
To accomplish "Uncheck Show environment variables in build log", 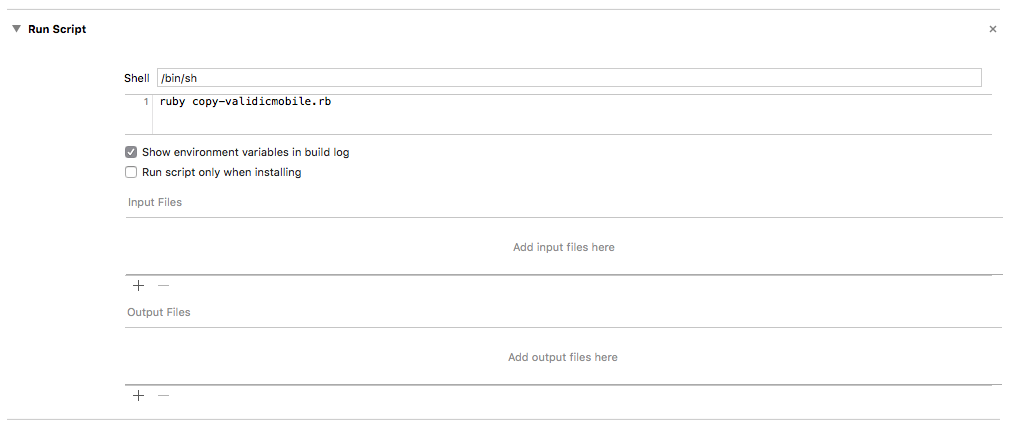I will tap(131, 152).
